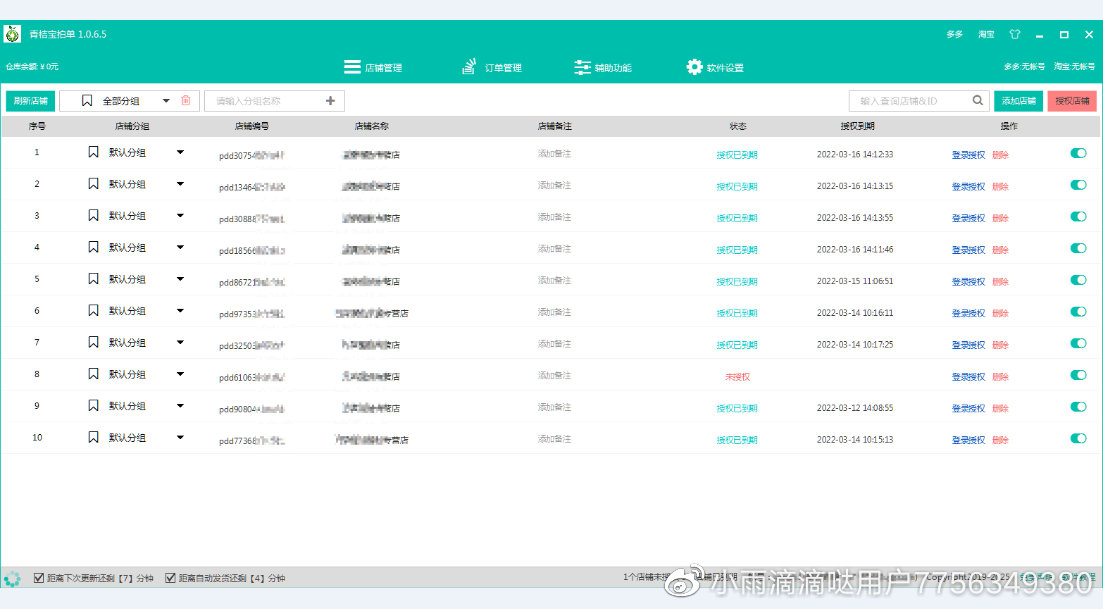Click the trash icon beside the group dropdown
Viewport: 1103px width, 609px height.
click(x=188, y=100)
